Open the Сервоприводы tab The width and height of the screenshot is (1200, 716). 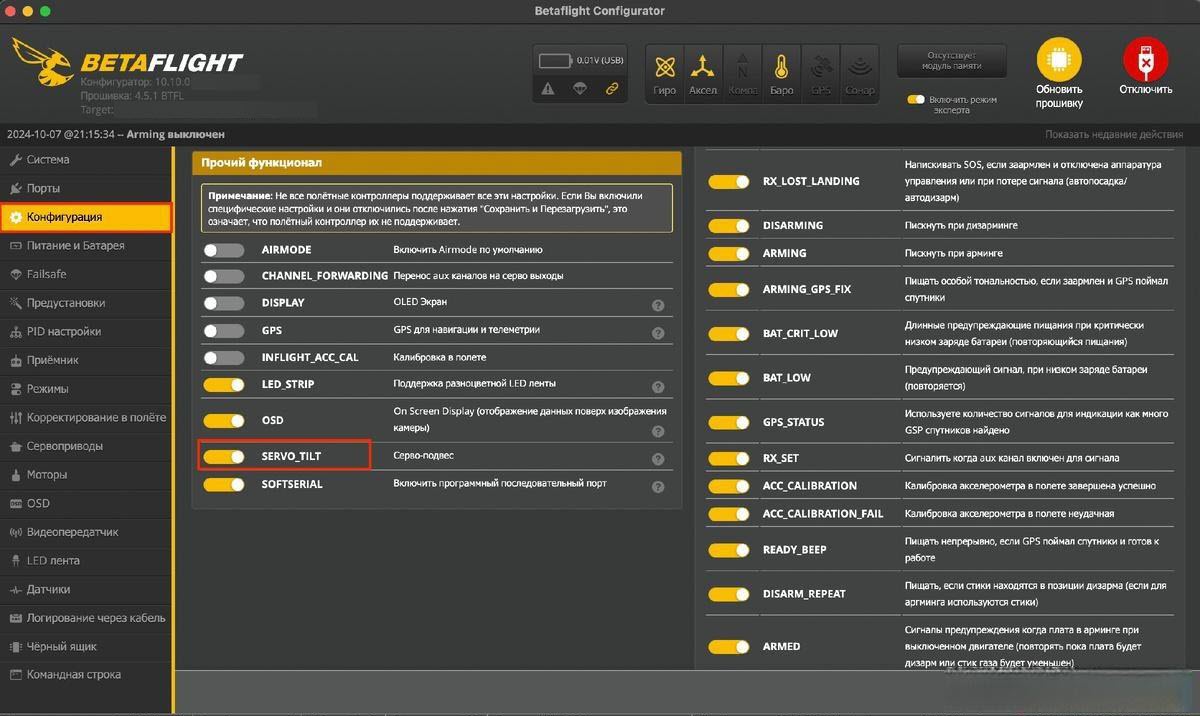click(86, 446)
